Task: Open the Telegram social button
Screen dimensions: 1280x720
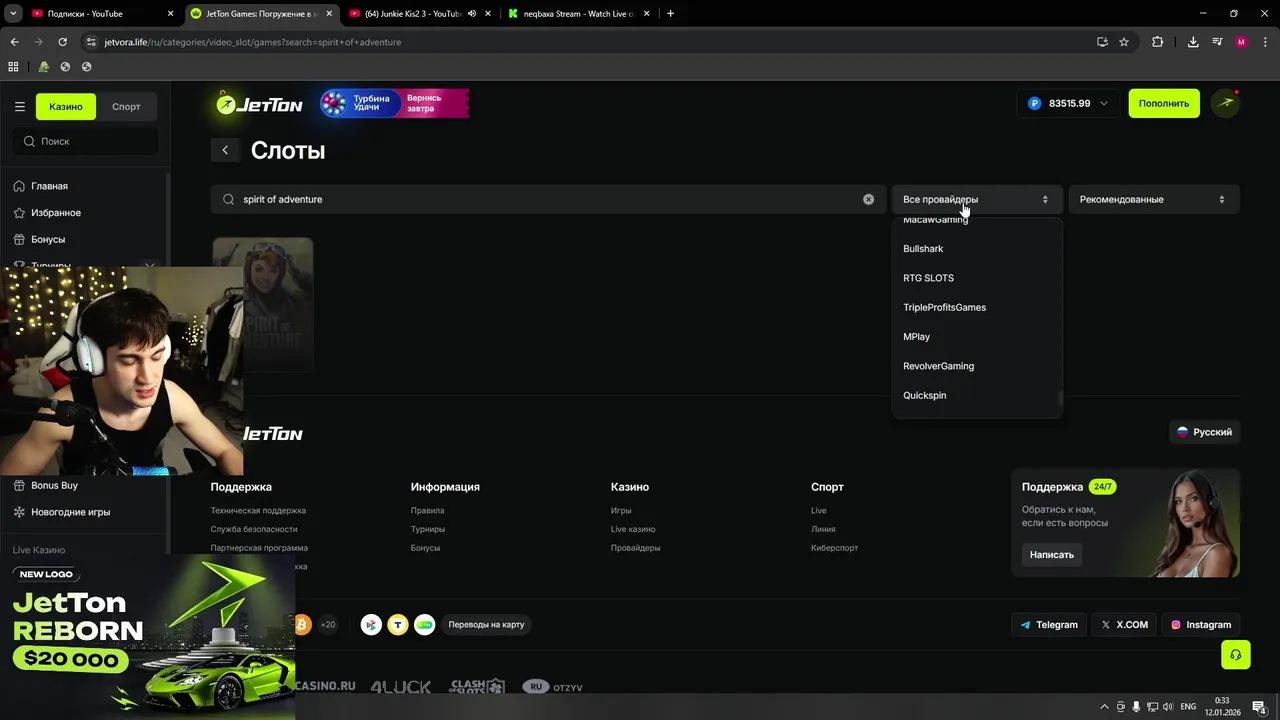Action: (1049, 625)
